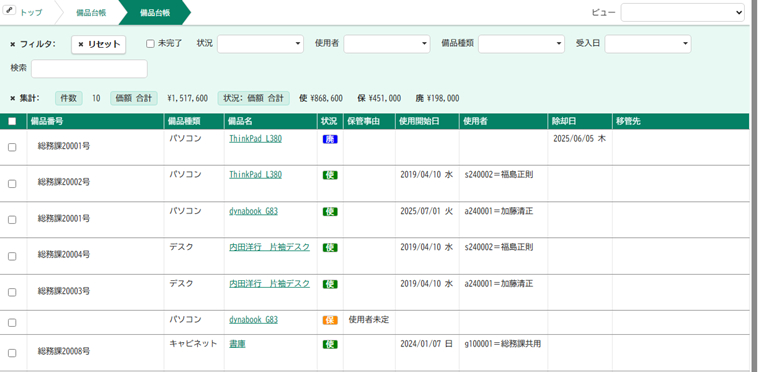Click the orange 保 status badge
Screen dimensions: 759x372
click(330, 320)
